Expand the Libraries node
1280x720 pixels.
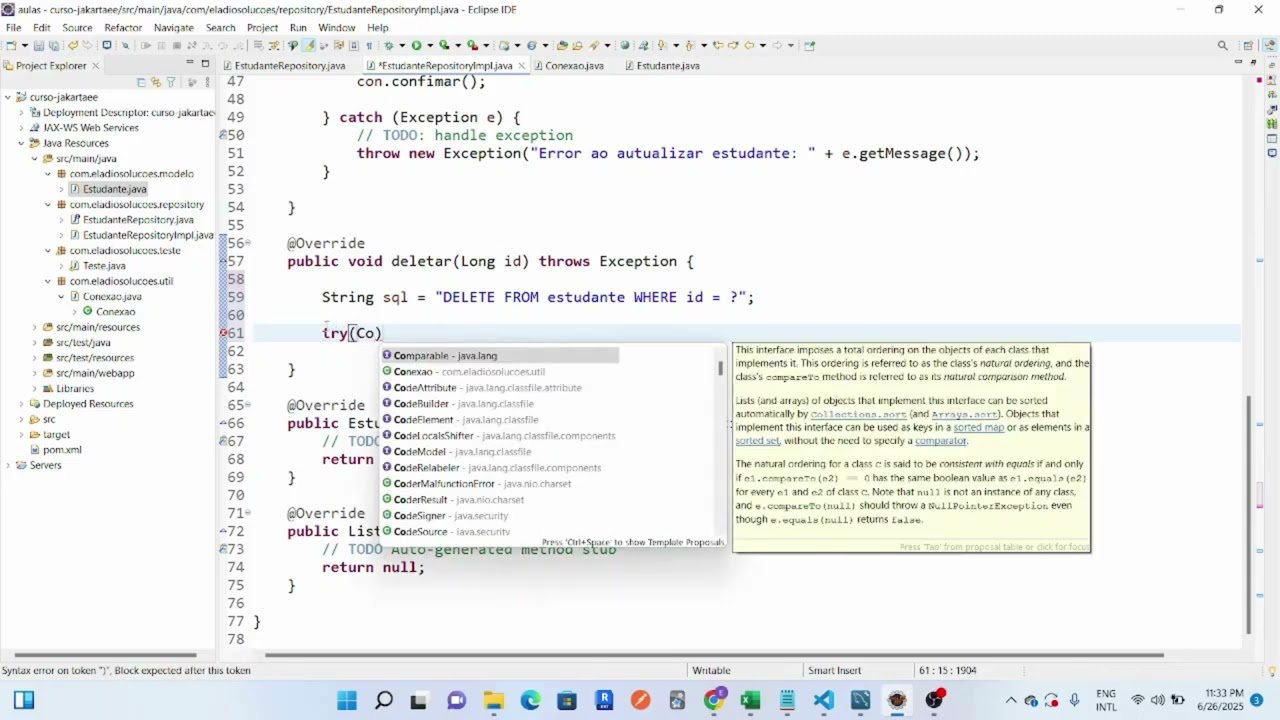pos(34,388)
